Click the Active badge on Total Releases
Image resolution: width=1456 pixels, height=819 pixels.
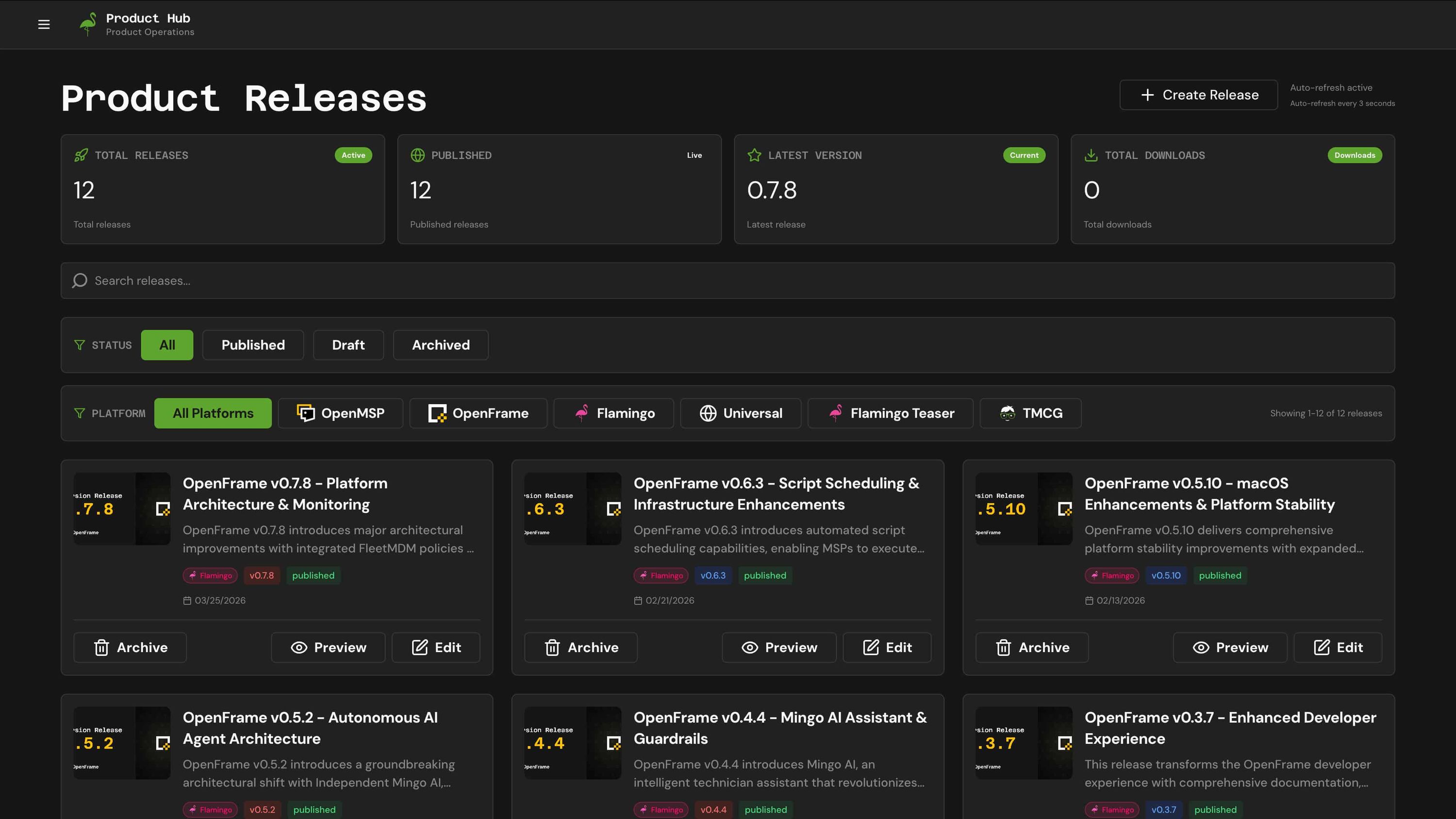[353, 155]
